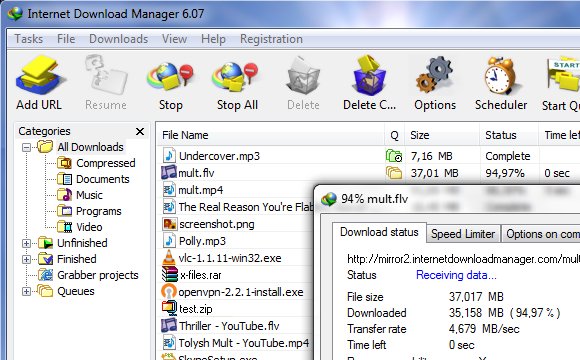Sort by the Status column header
This screenshot has height=360, width=580.
(x=509, y=135)
